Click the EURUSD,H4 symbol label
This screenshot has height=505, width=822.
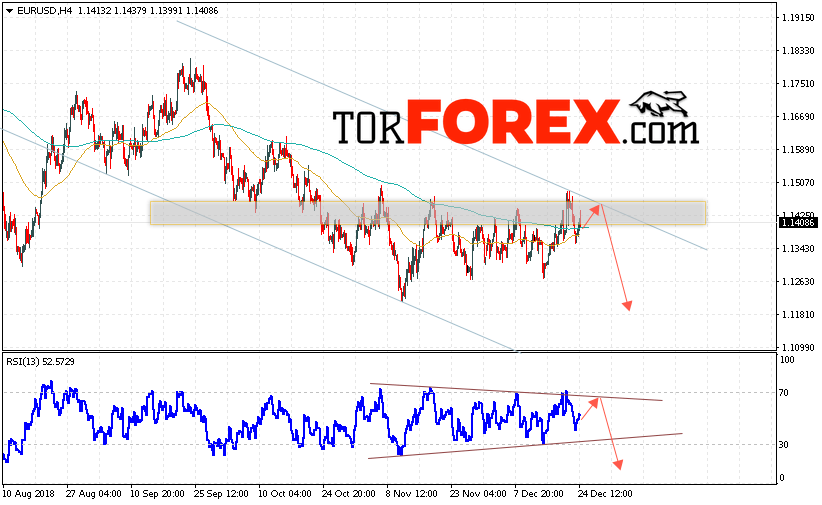click(x=44, y=10)
